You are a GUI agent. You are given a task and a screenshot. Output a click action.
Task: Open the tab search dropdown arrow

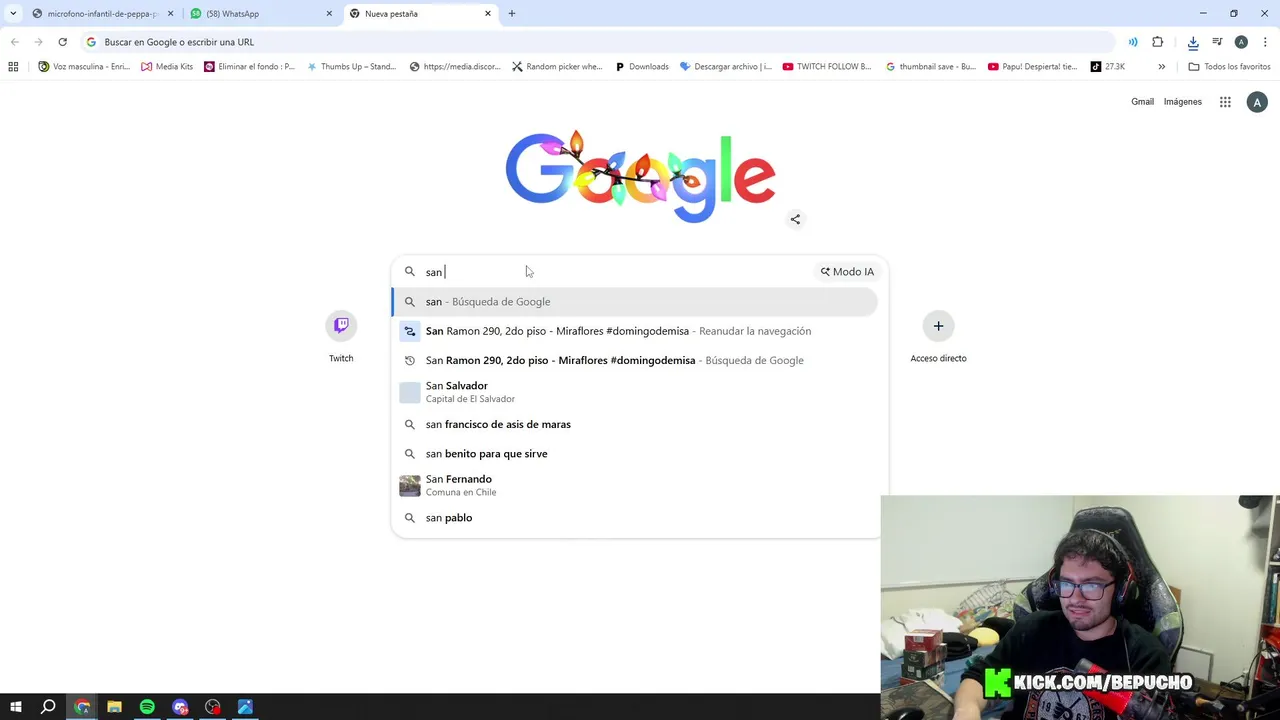[13, 14]
